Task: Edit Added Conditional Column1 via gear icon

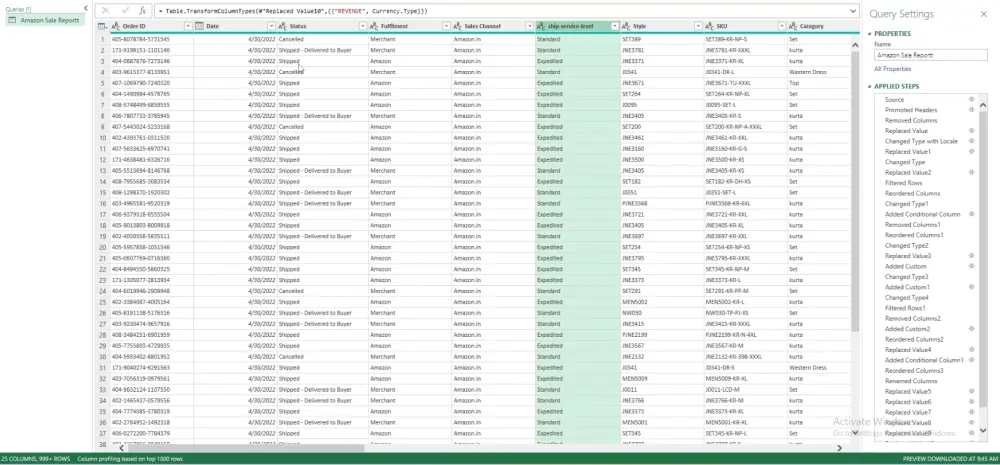Action: coord(971,360)
